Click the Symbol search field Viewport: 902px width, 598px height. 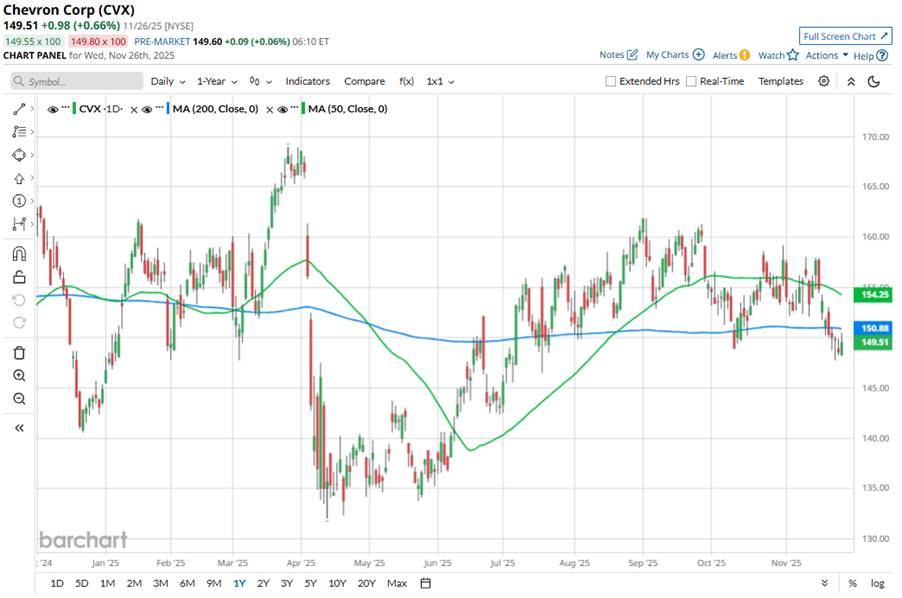[x=72, y=81]
